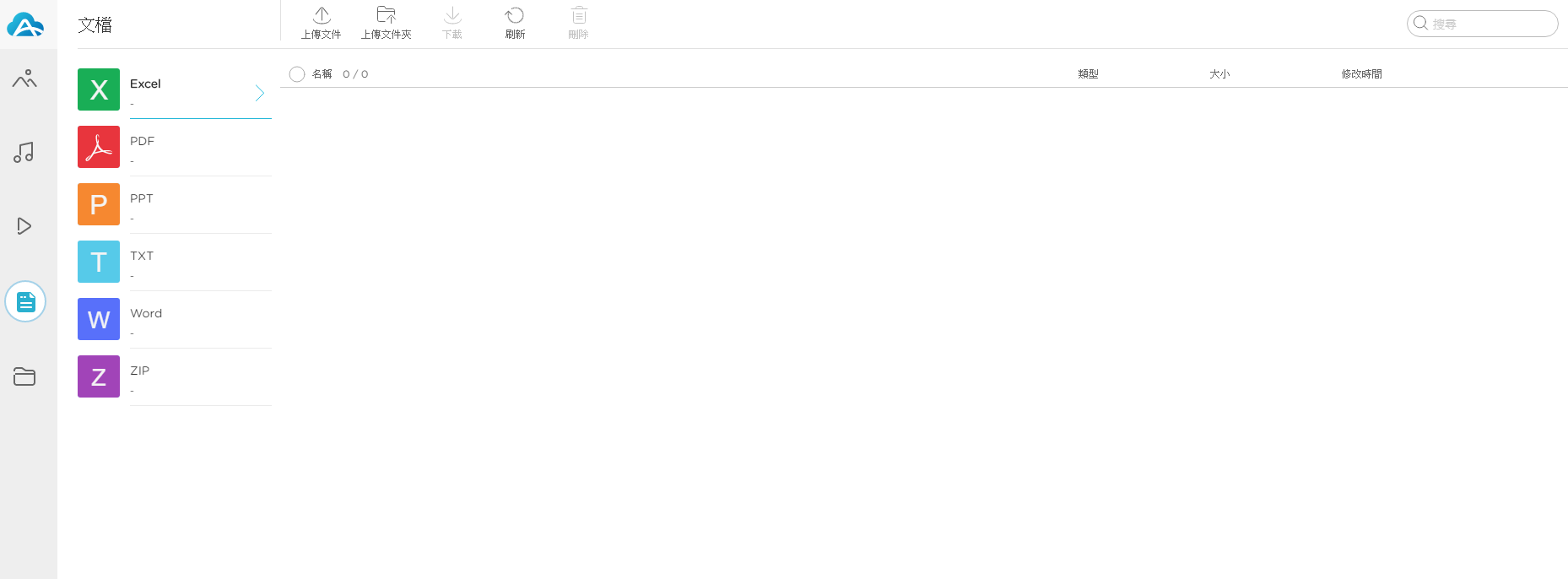Select the Word document category

tap(175, 320)
